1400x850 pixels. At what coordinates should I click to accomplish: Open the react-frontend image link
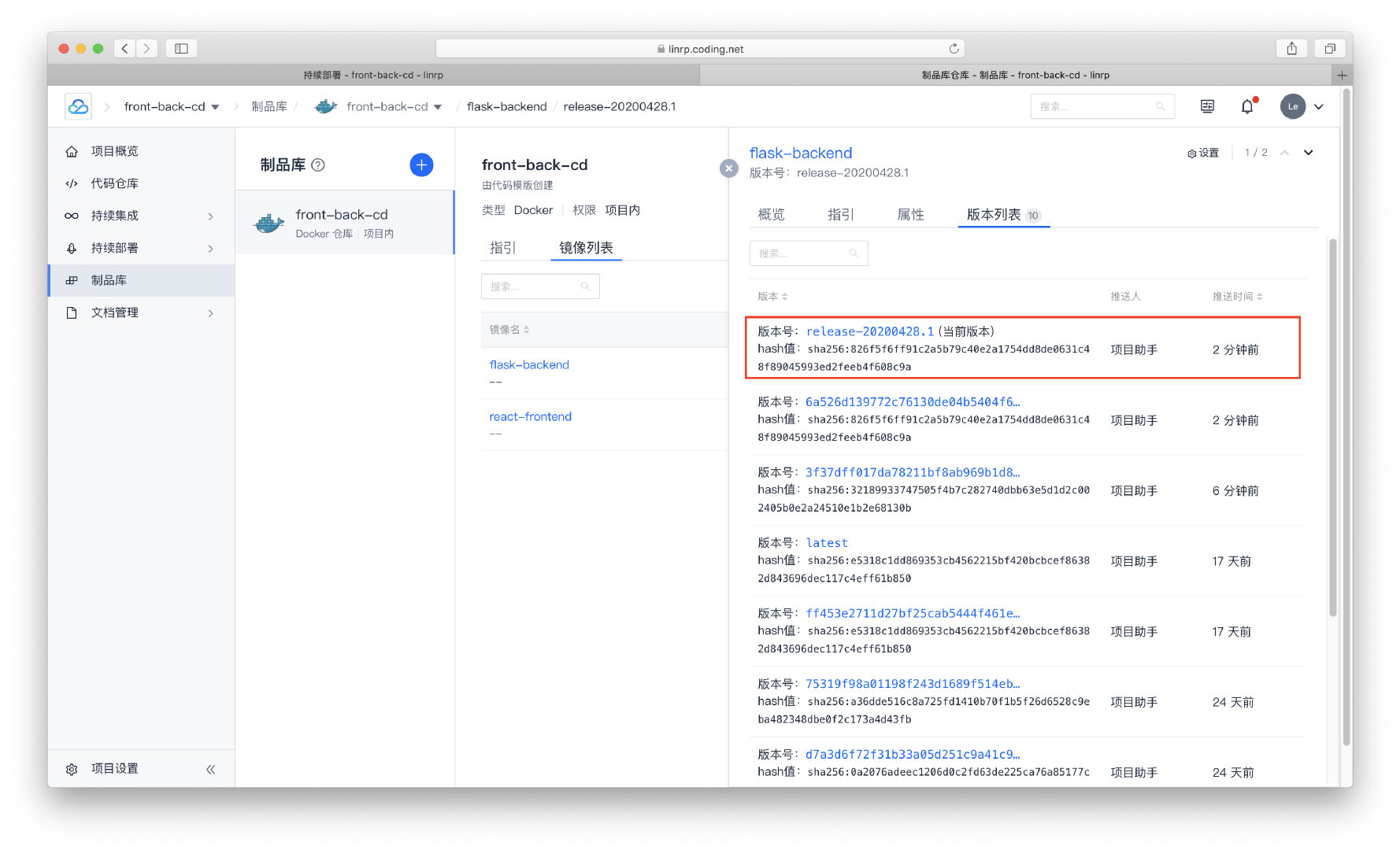tap(531, 416)
